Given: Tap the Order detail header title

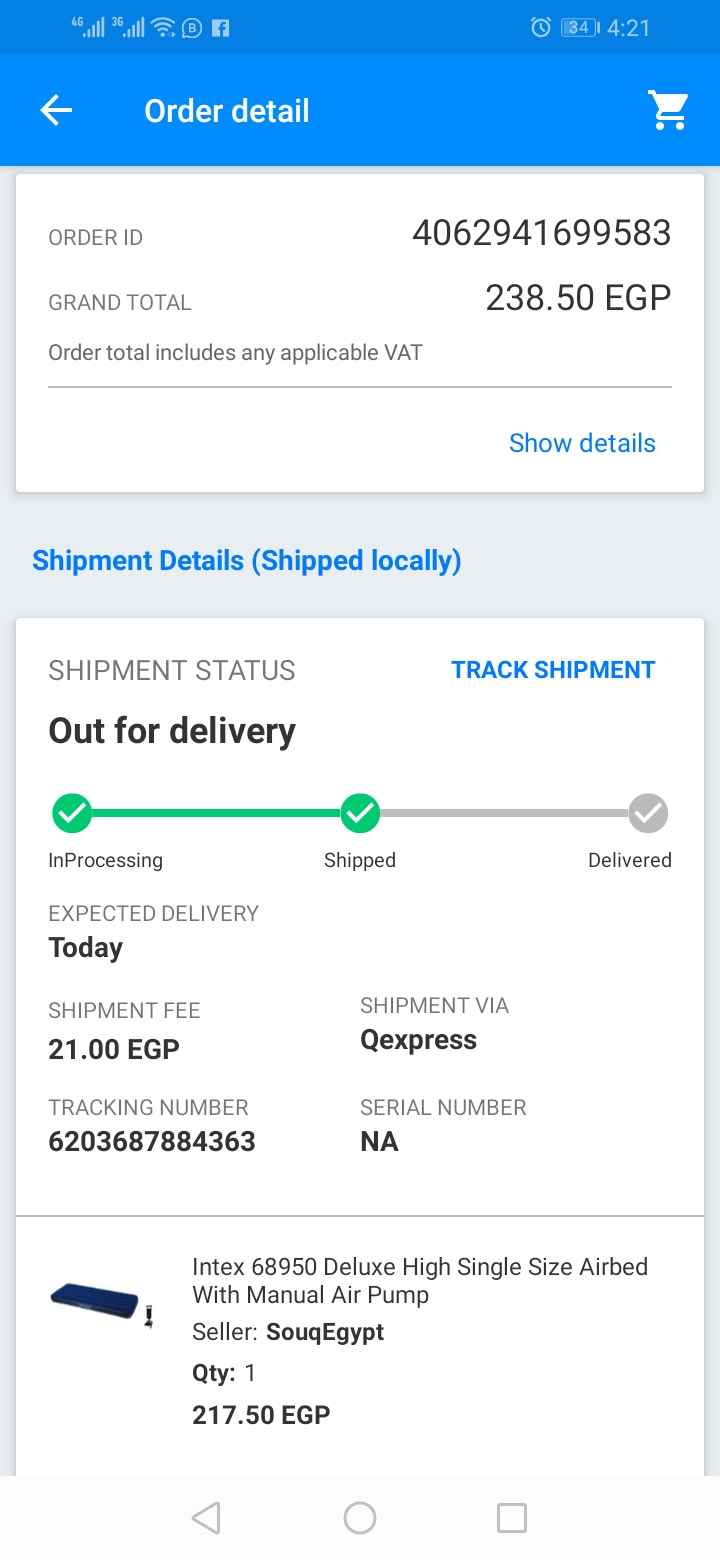Looking at the screenshot, I should tap(227, 110).
